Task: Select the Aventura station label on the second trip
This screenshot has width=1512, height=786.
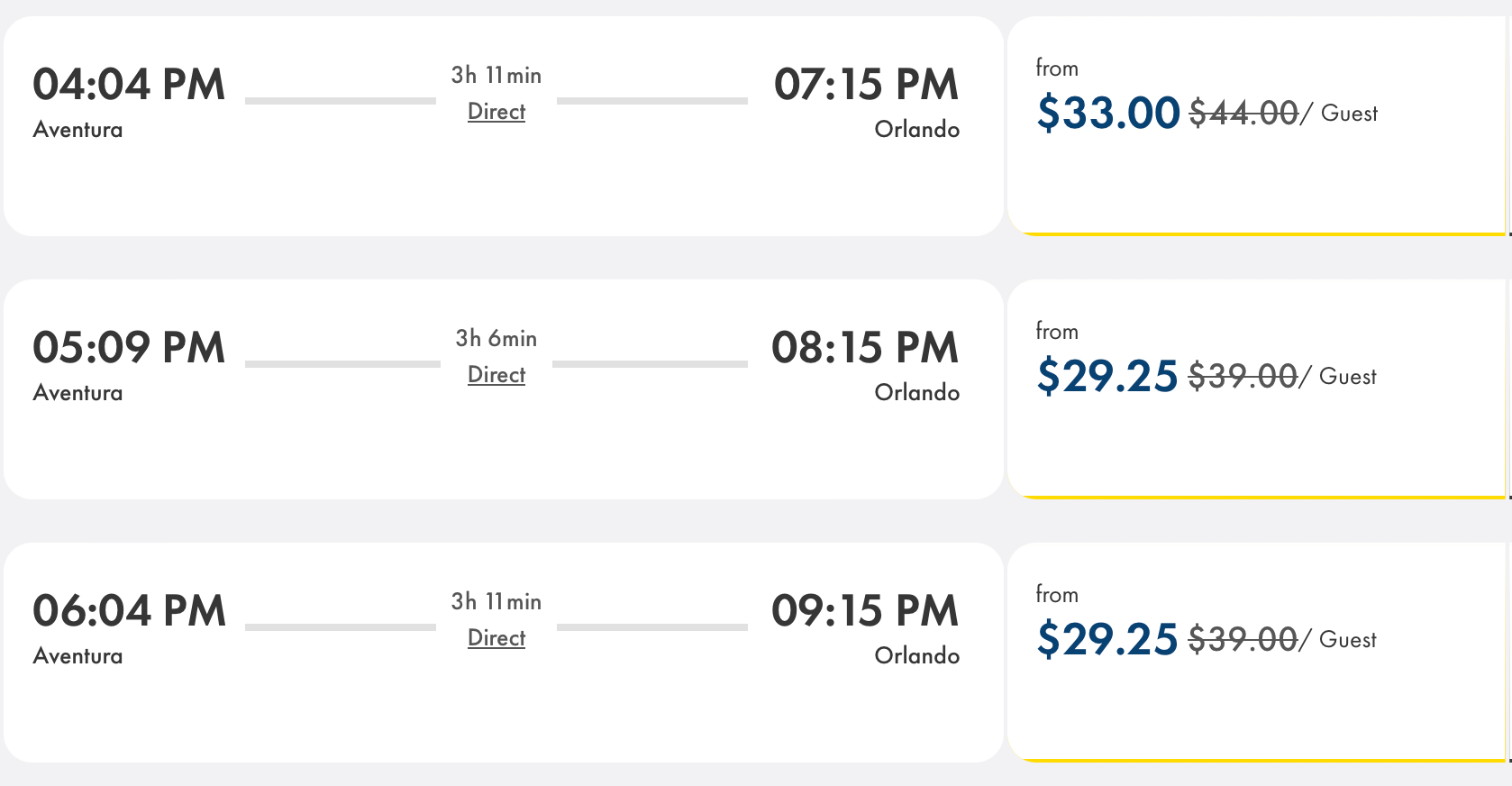Action: (x=77, y=392)
